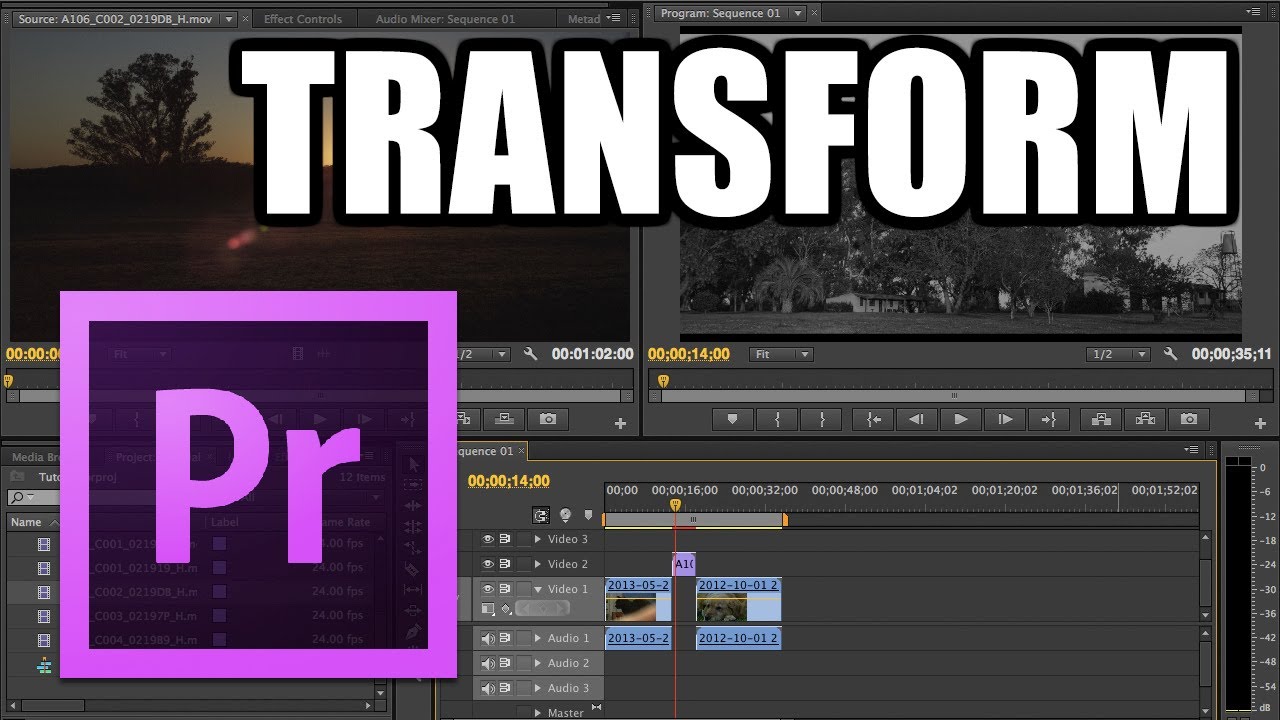Mute the Audio 1 track
1280x720 pixels.
(488, 638)
